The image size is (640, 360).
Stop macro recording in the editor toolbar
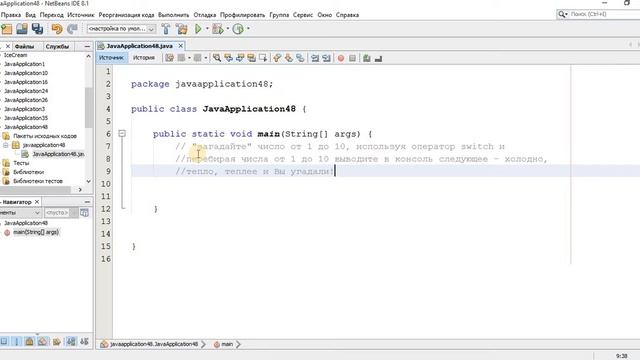click(352, 58)
